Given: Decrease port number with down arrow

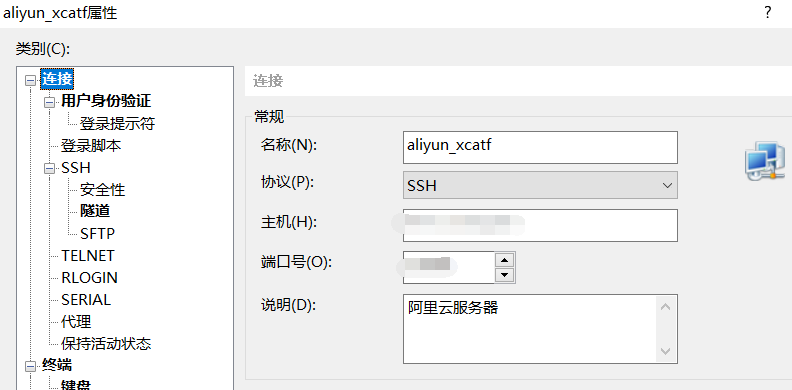Looking at the screenshot, I should coord(505,275).
